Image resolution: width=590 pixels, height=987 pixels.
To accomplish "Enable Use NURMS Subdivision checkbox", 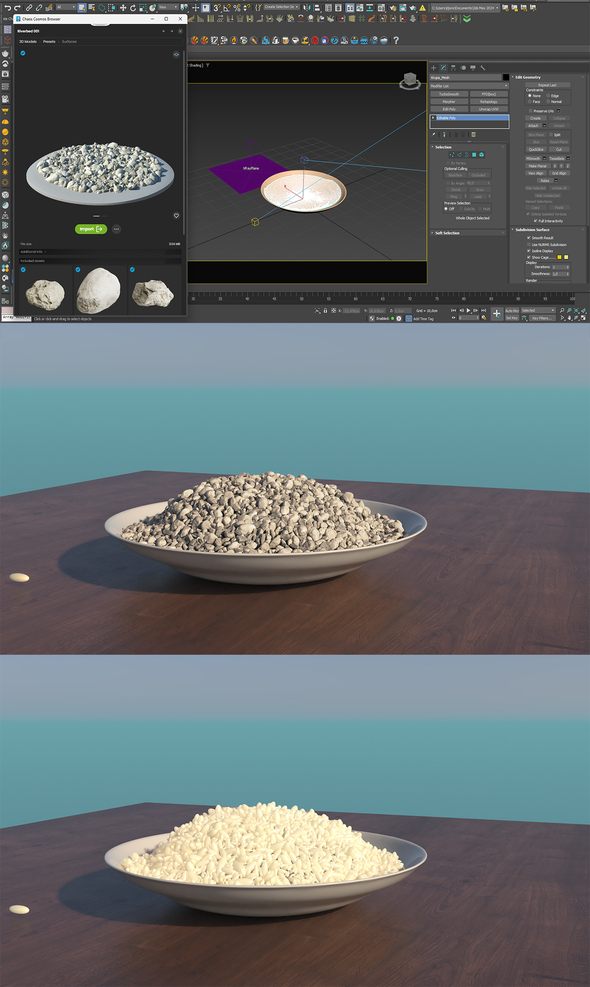I will click(x=529, y=244).
